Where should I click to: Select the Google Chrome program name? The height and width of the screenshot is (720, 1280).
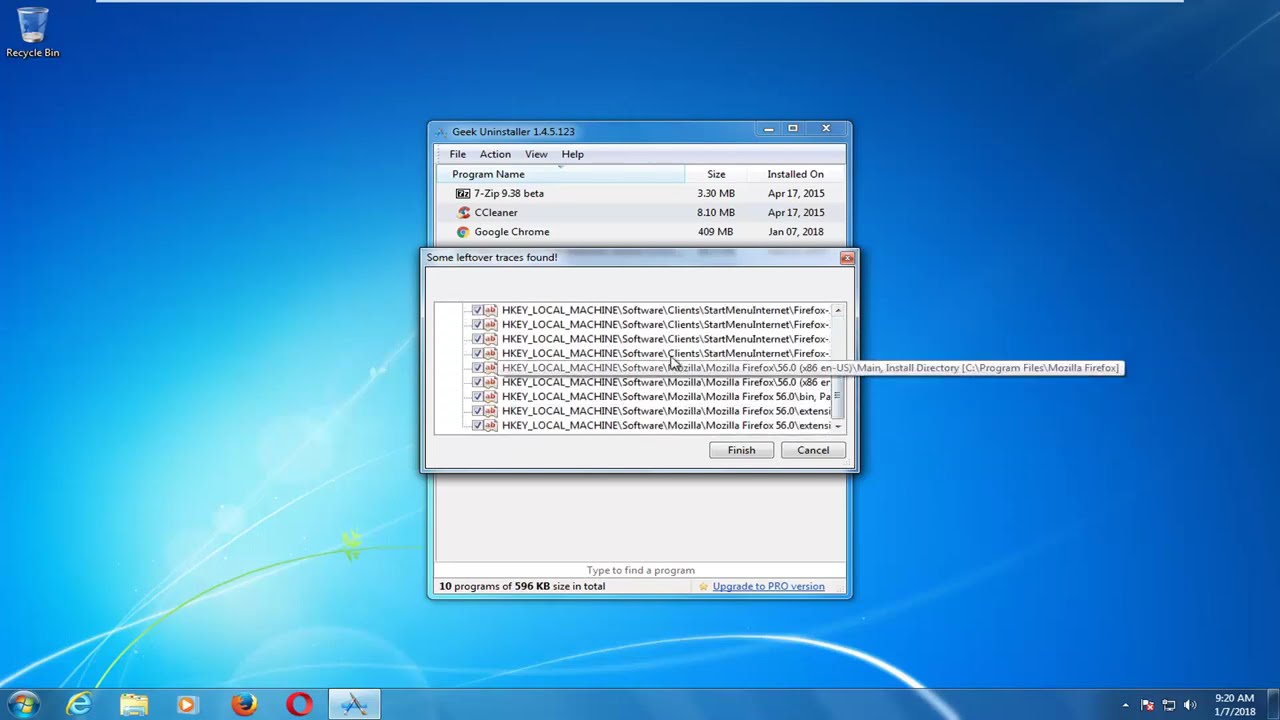coord(512,231)
